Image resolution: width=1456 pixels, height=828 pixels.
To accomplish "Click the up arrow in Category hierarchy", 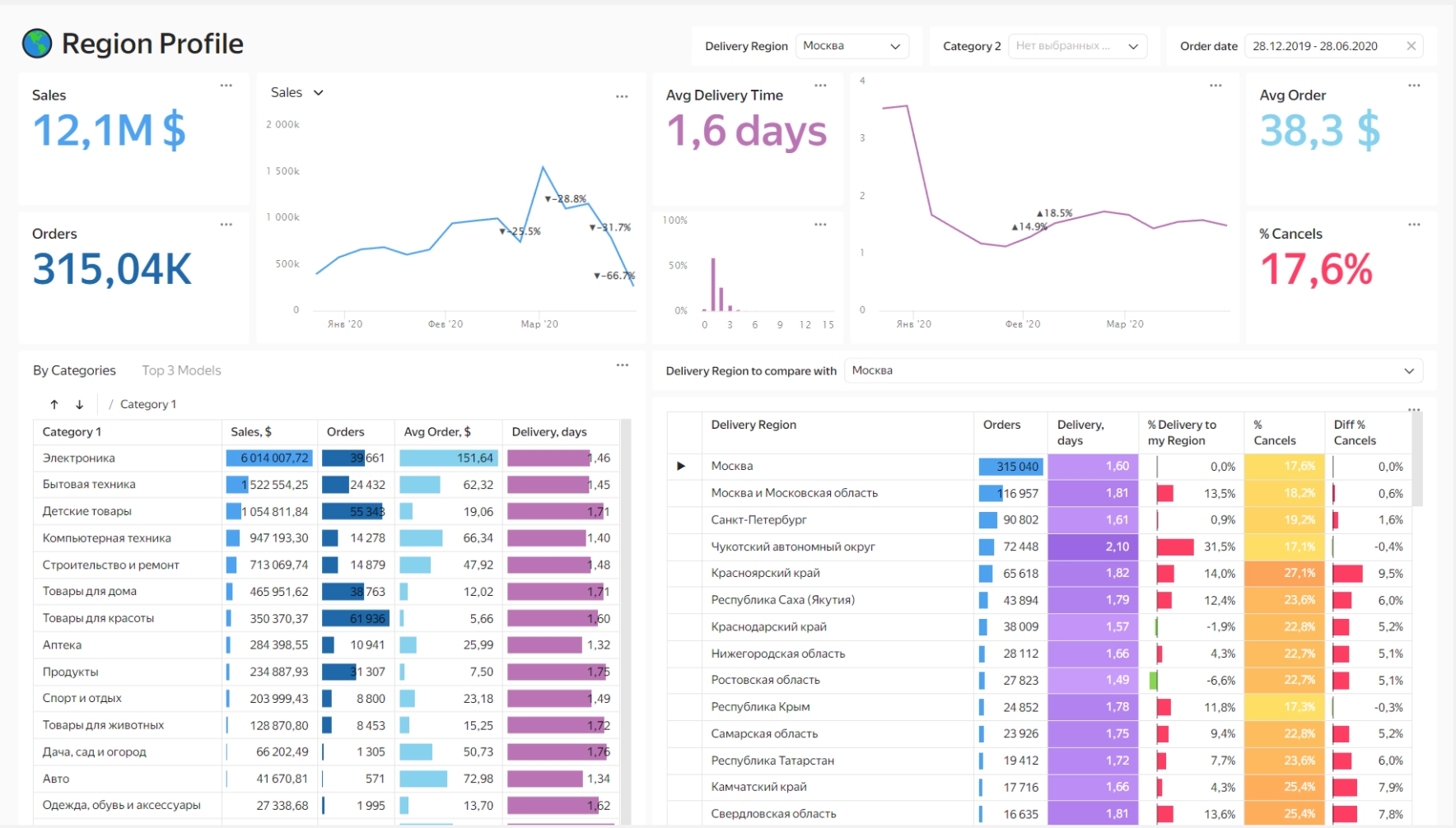I will [x=54, y=404].
